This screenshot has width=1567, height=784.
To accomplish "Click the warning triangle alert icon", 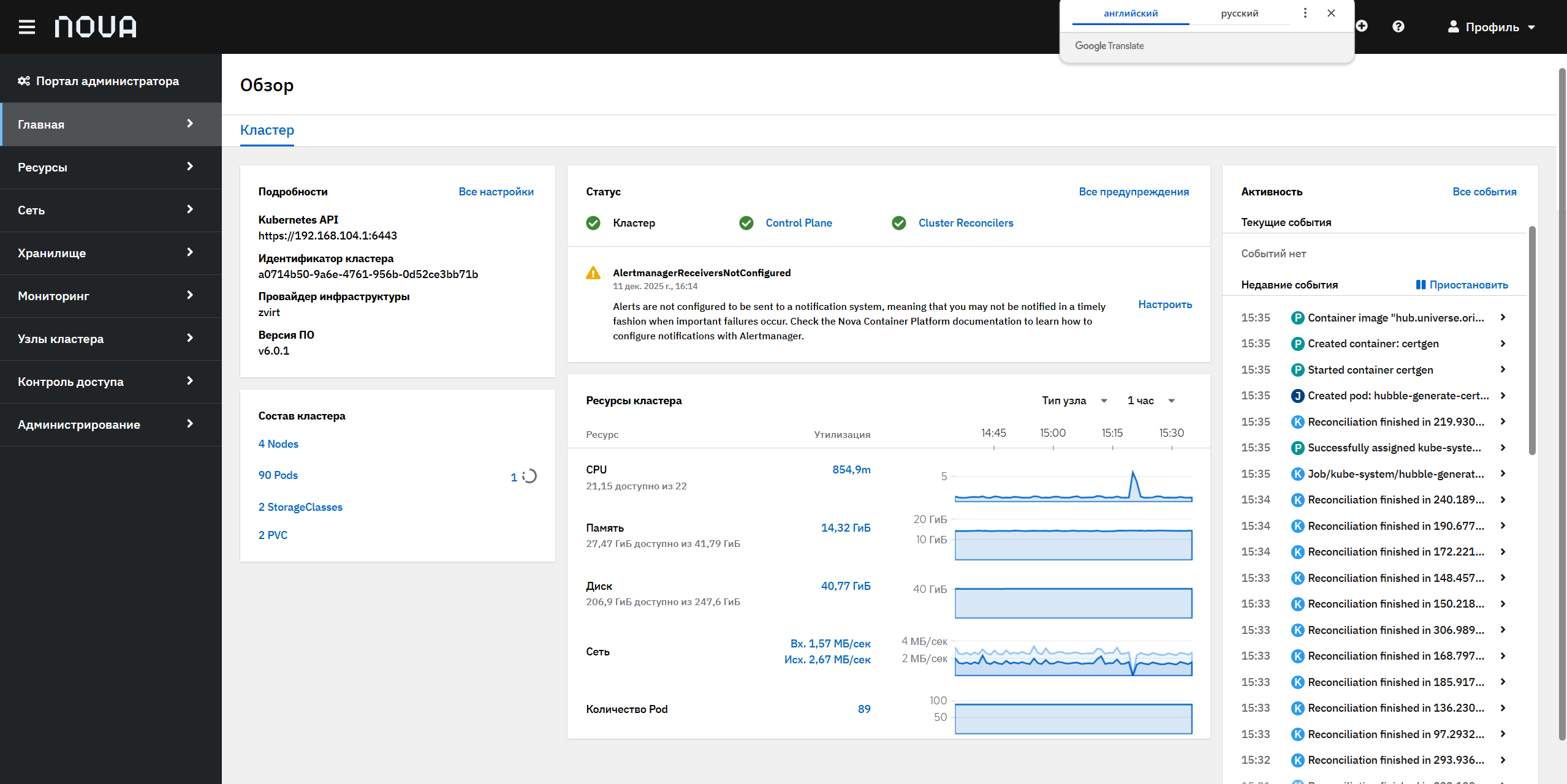I will pyautogui.click(x=593, y=273).
